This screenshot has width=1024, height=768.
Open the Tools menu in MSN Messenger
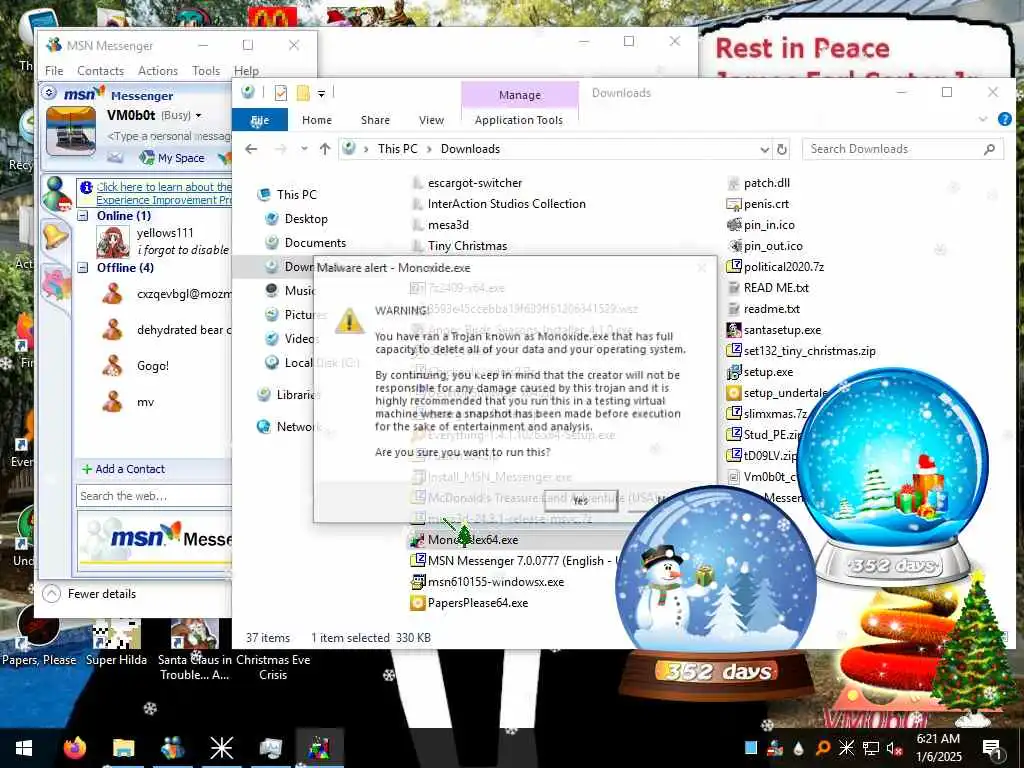206,71
